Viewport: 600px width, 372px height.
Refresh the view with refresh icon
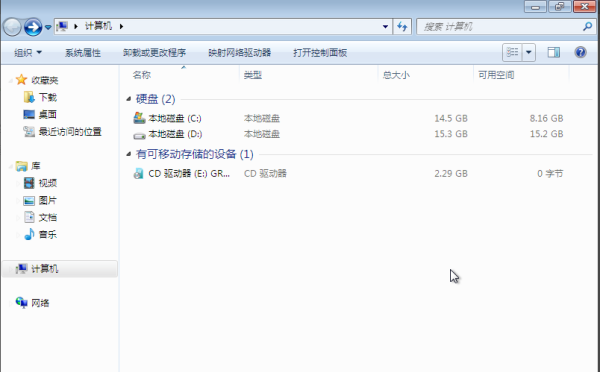coord(402,26)
